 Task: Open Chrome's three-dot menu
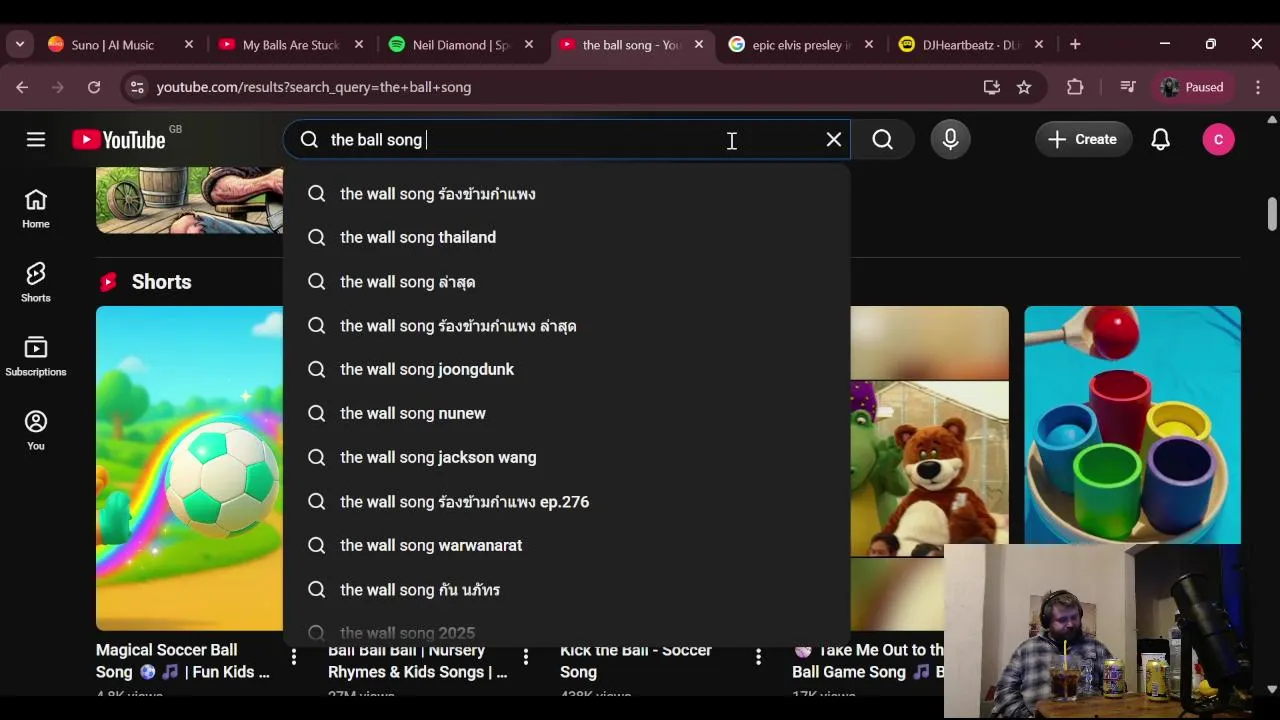pos(1258,87)
